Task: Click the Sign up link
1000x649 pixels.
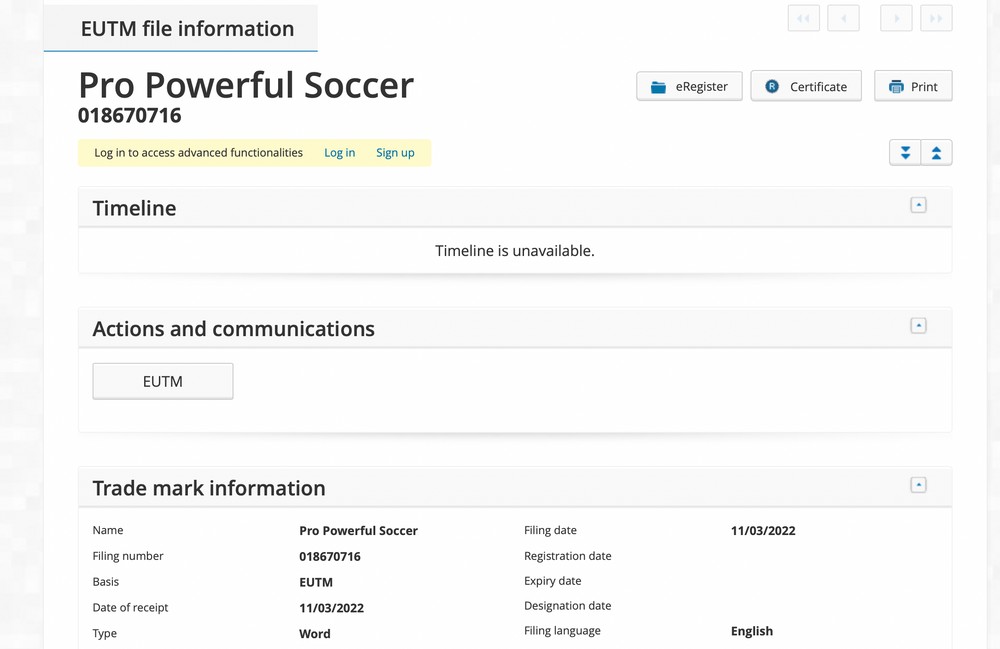Action: click(x=395, y=153)
